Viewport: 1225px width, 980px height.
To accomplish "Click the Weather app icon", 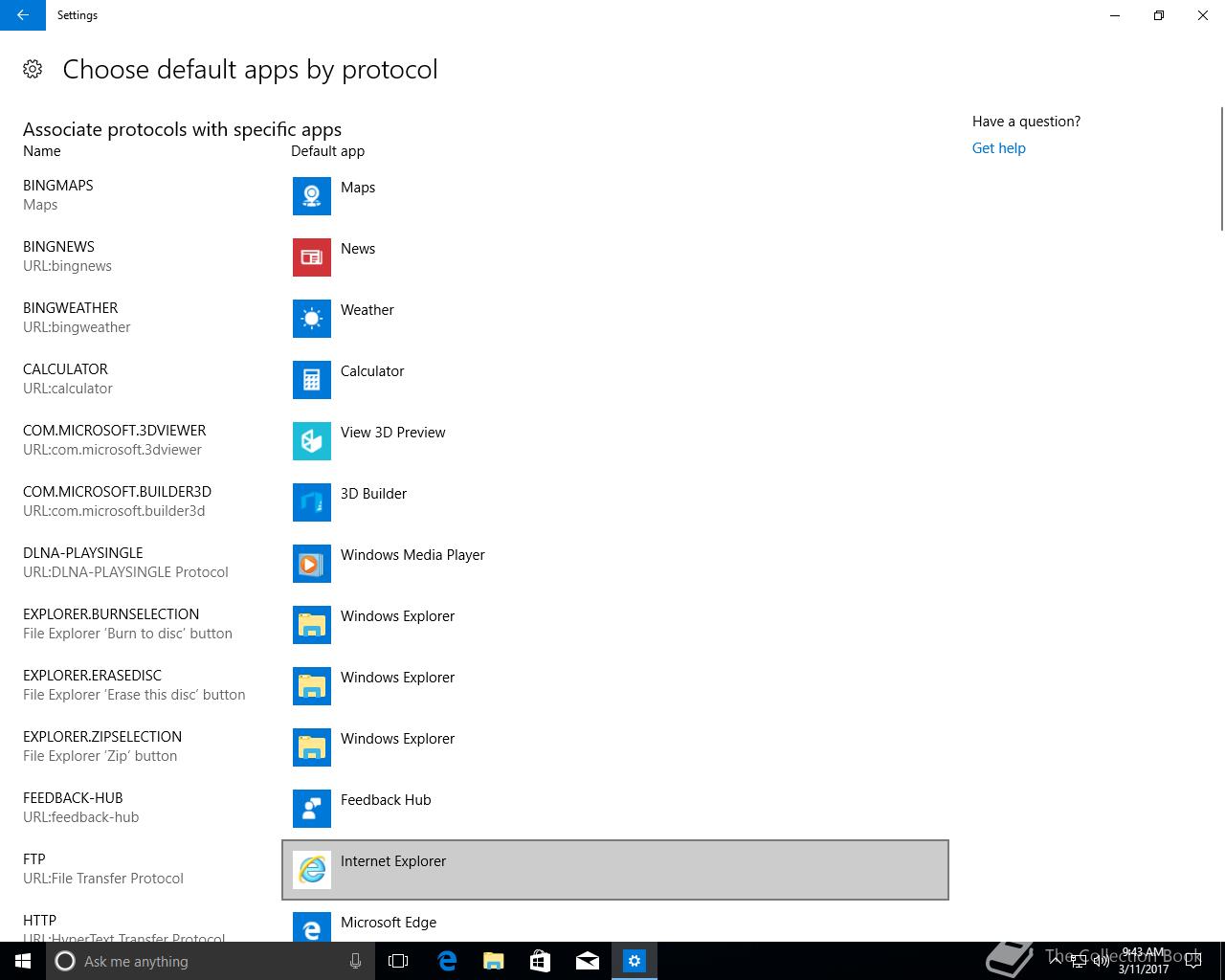I will click(312, 319).
